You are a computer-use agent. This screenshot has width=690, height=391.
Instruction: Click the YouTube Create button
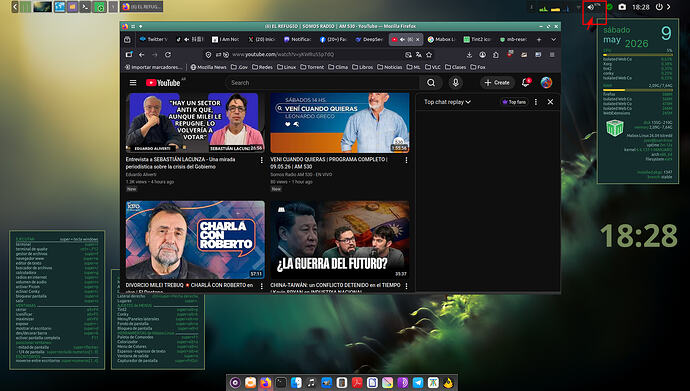[x=497, y=83]
